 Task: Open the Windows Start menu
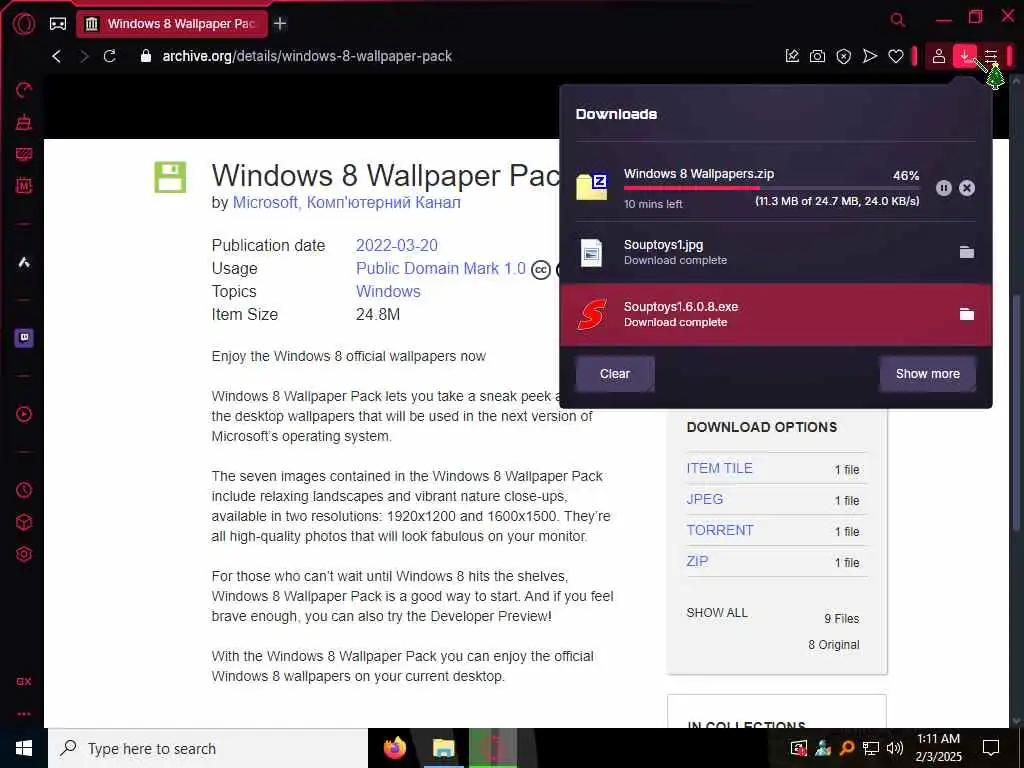[24, 748]
